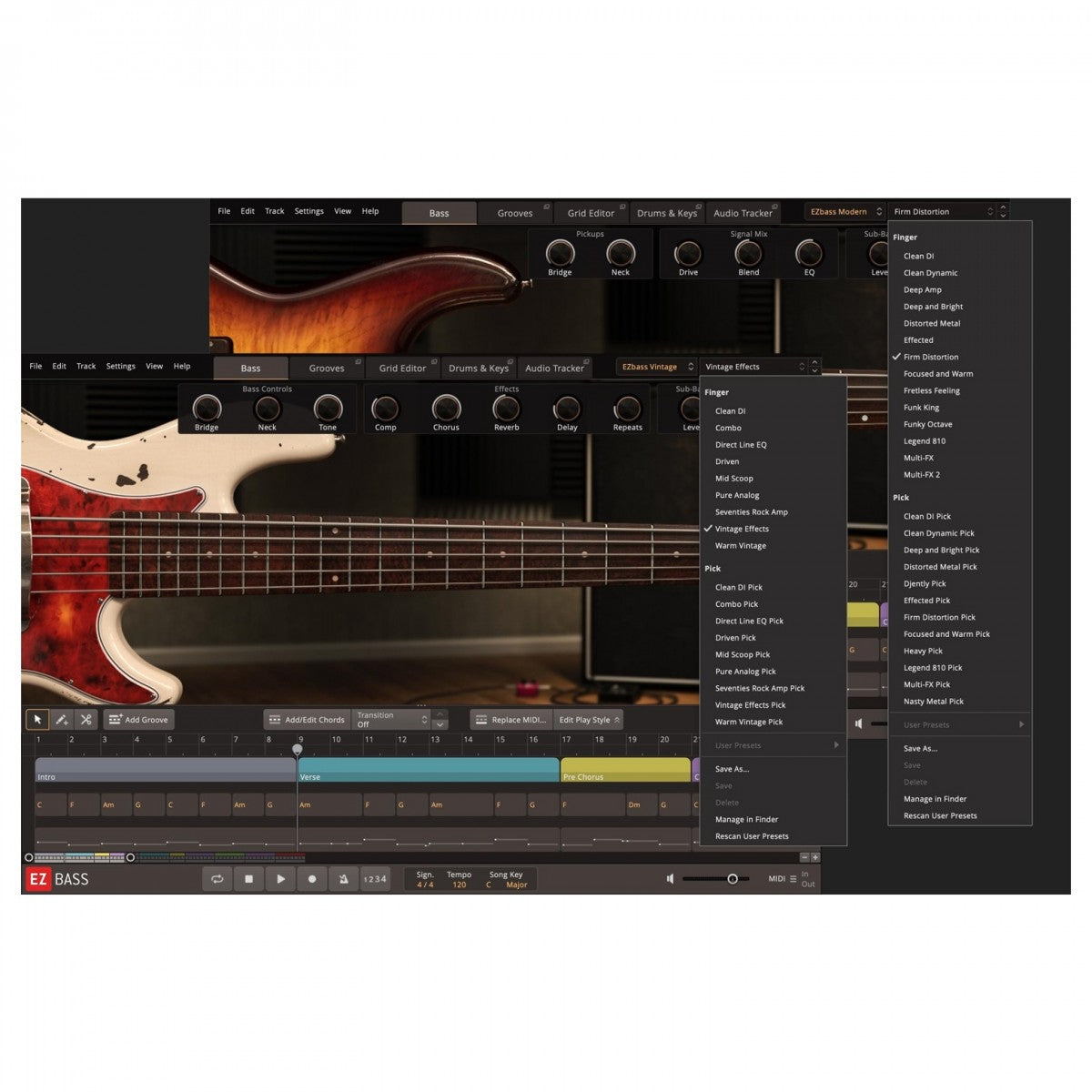Select the pencil draw tool
This screenshot has height=1092, width=1092.
62,719
